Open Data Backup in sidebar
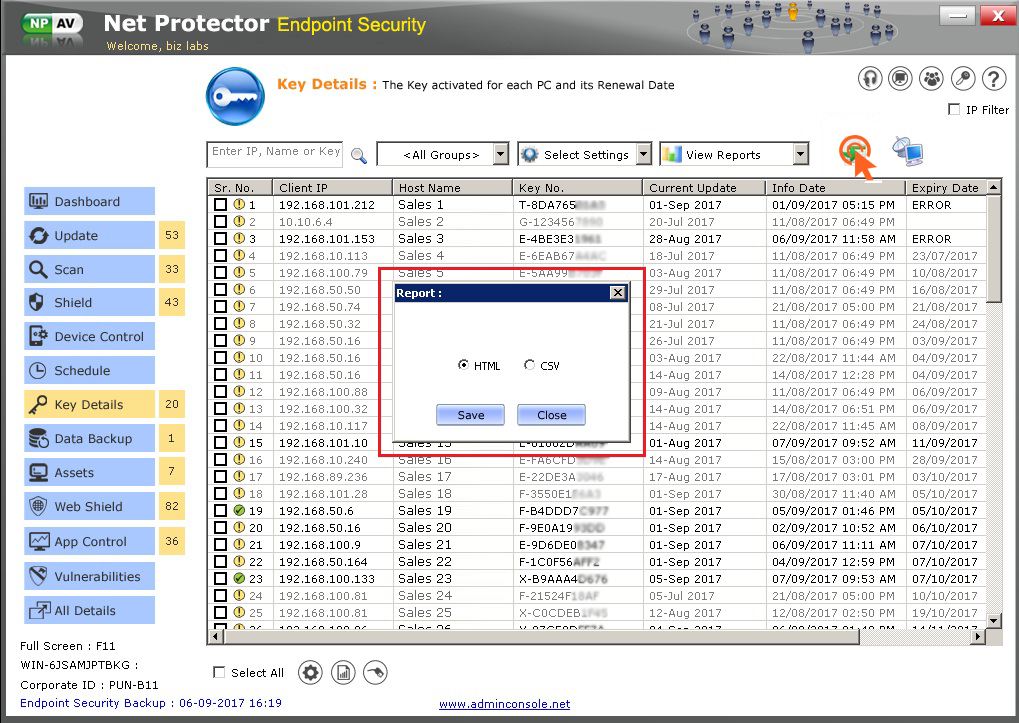Viewport: 1019px width, 723px height. (90, 438)
